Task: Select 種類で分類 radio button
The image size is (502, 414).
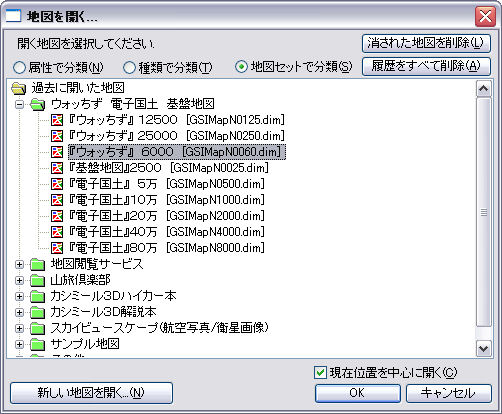Action: [129, 68]
